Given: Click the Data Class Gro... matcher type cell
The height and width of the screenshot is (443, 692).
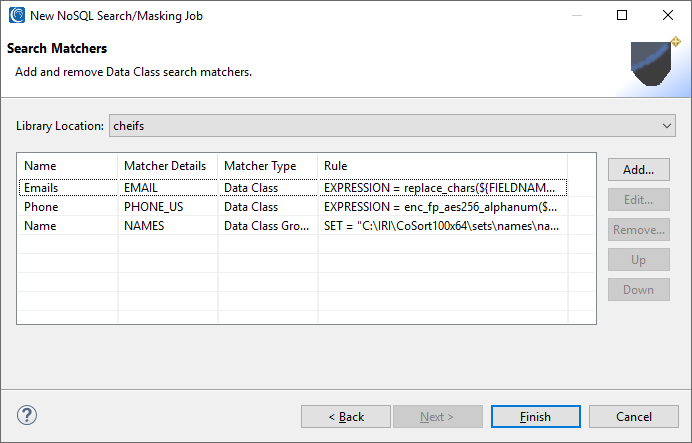Looking at the screenshot, I should (x=267, y=225).
